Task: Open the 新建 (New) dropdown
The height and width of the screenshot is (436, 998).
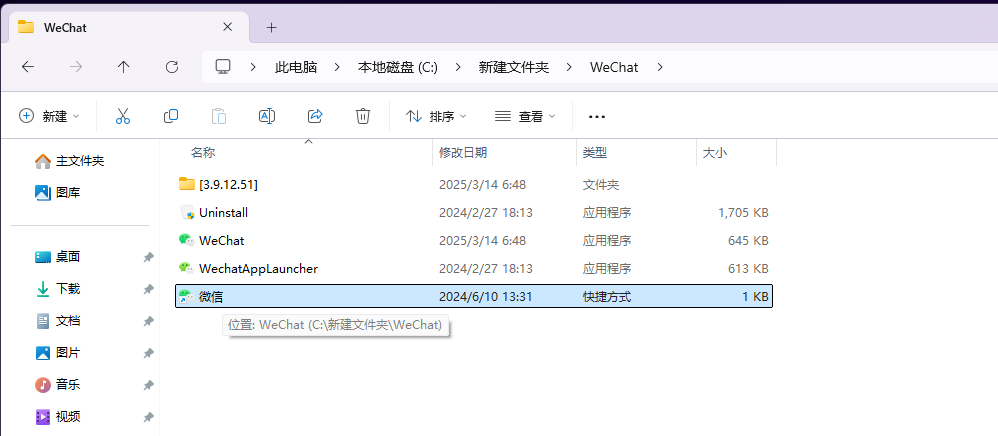Action: (x=50, y=116)
